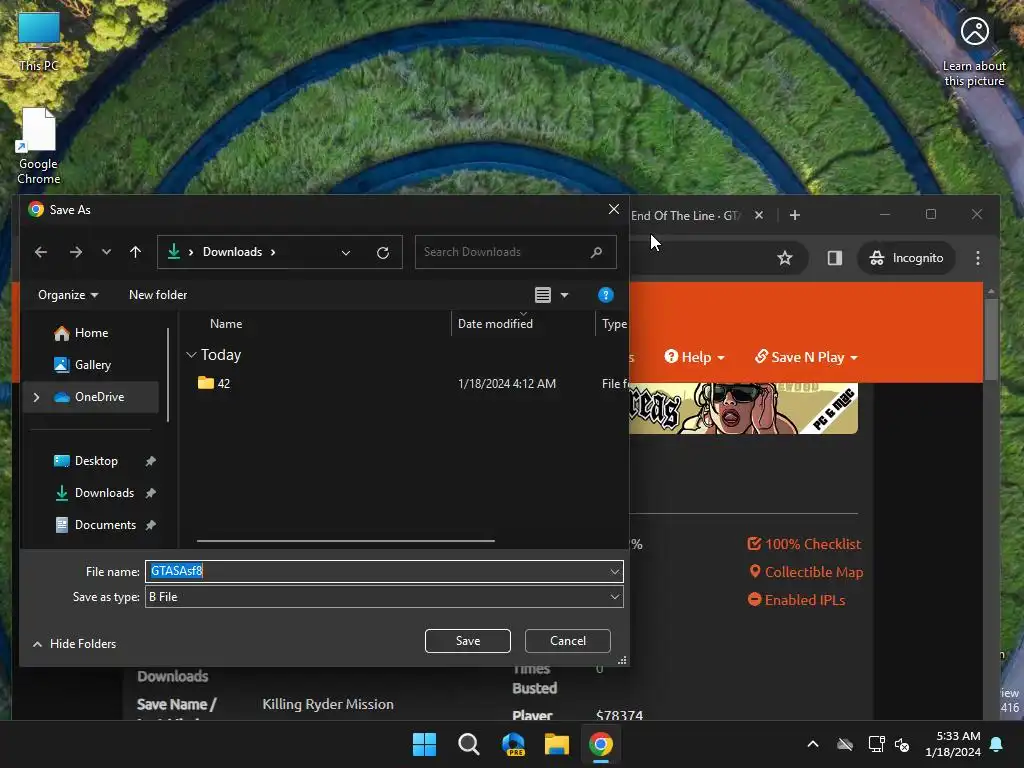The height and width of the screenshot is (768, 1024).
Task: Click the forward arrow in Save As dialog
Action: (x=76, y=252)
